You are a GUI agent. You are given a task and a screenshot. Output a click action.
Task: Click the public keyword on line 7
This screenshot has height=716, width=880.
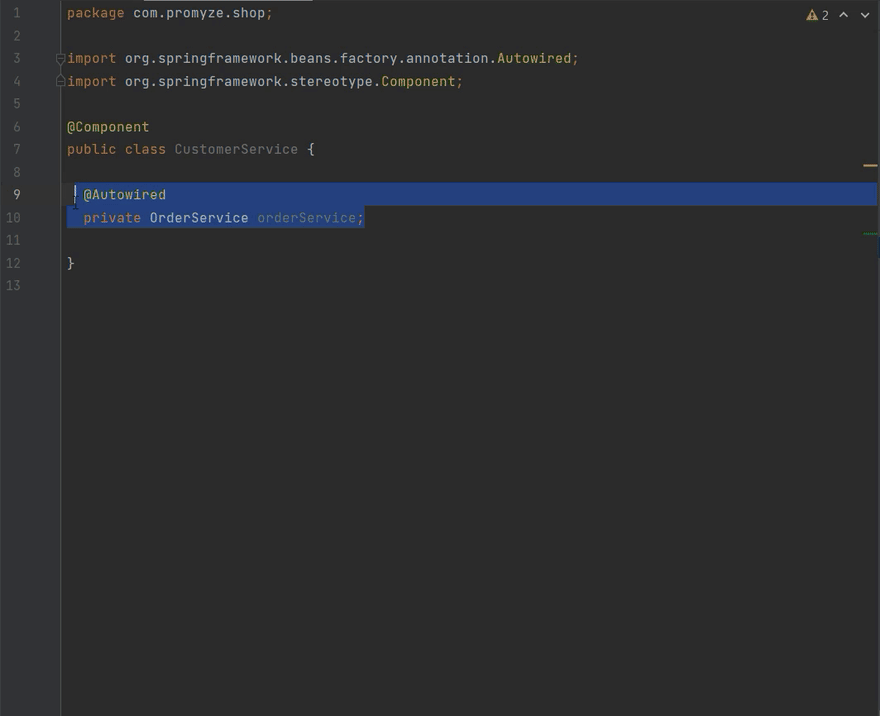pyautogui.click(x=88, y=149)
